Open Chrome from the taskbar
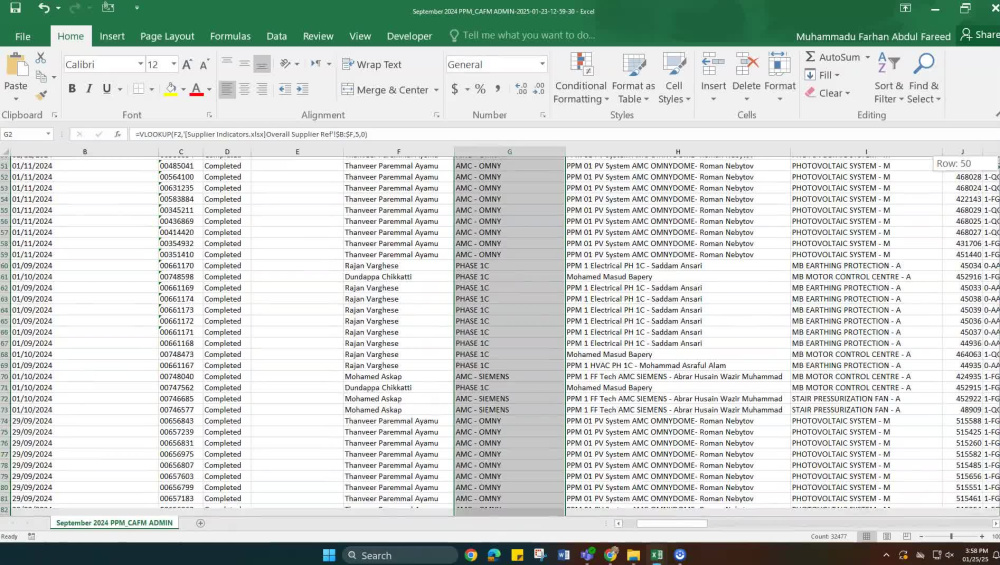Image resolution: width=1000 pixels, height=565 pixels. 471,555
